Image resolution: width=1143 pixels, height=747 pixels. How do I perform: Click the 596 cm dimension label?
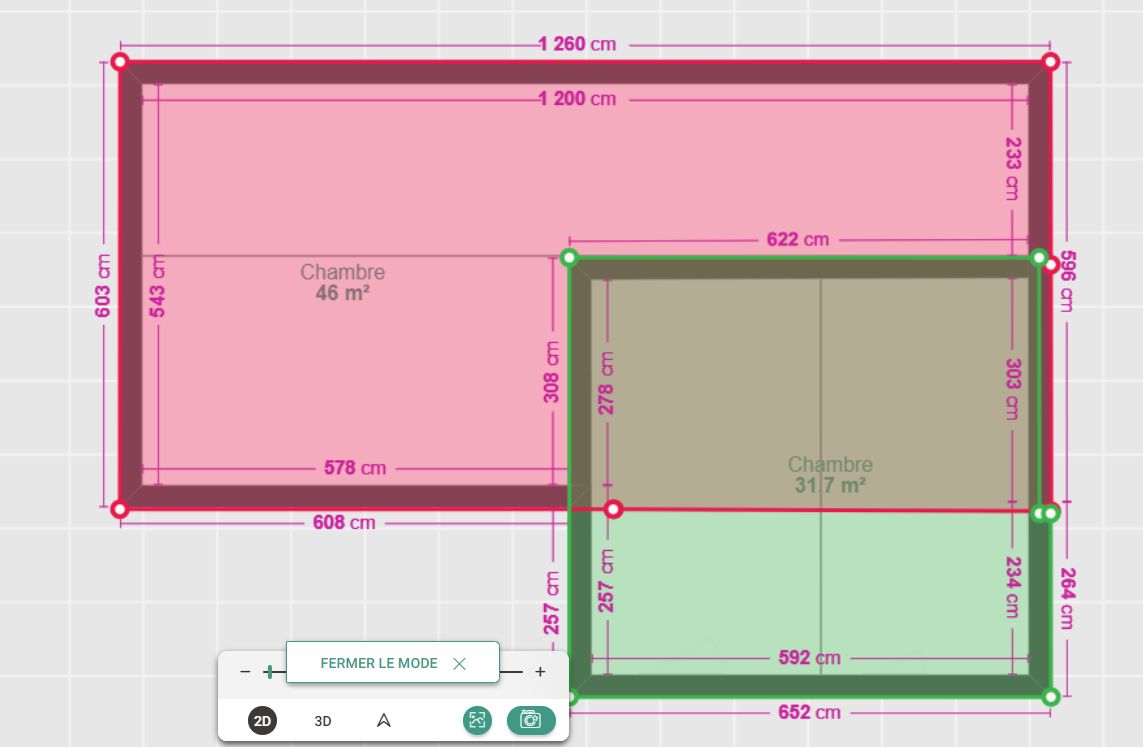(x=1067, y=281)
